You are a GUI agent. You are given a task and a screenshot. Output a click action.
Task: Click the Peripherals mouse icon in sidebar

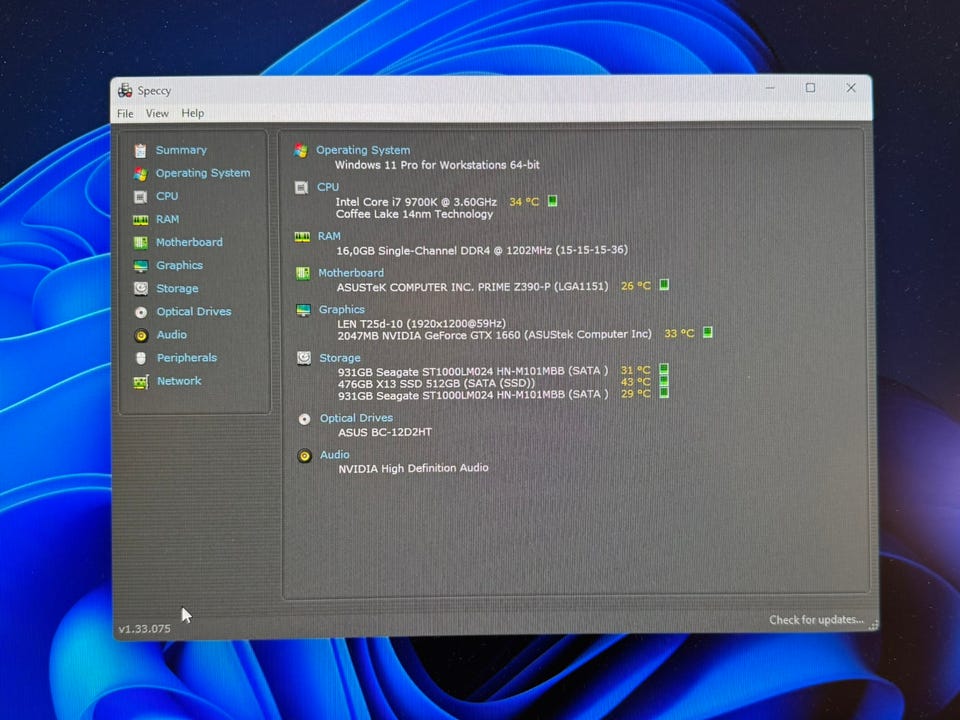141,358
